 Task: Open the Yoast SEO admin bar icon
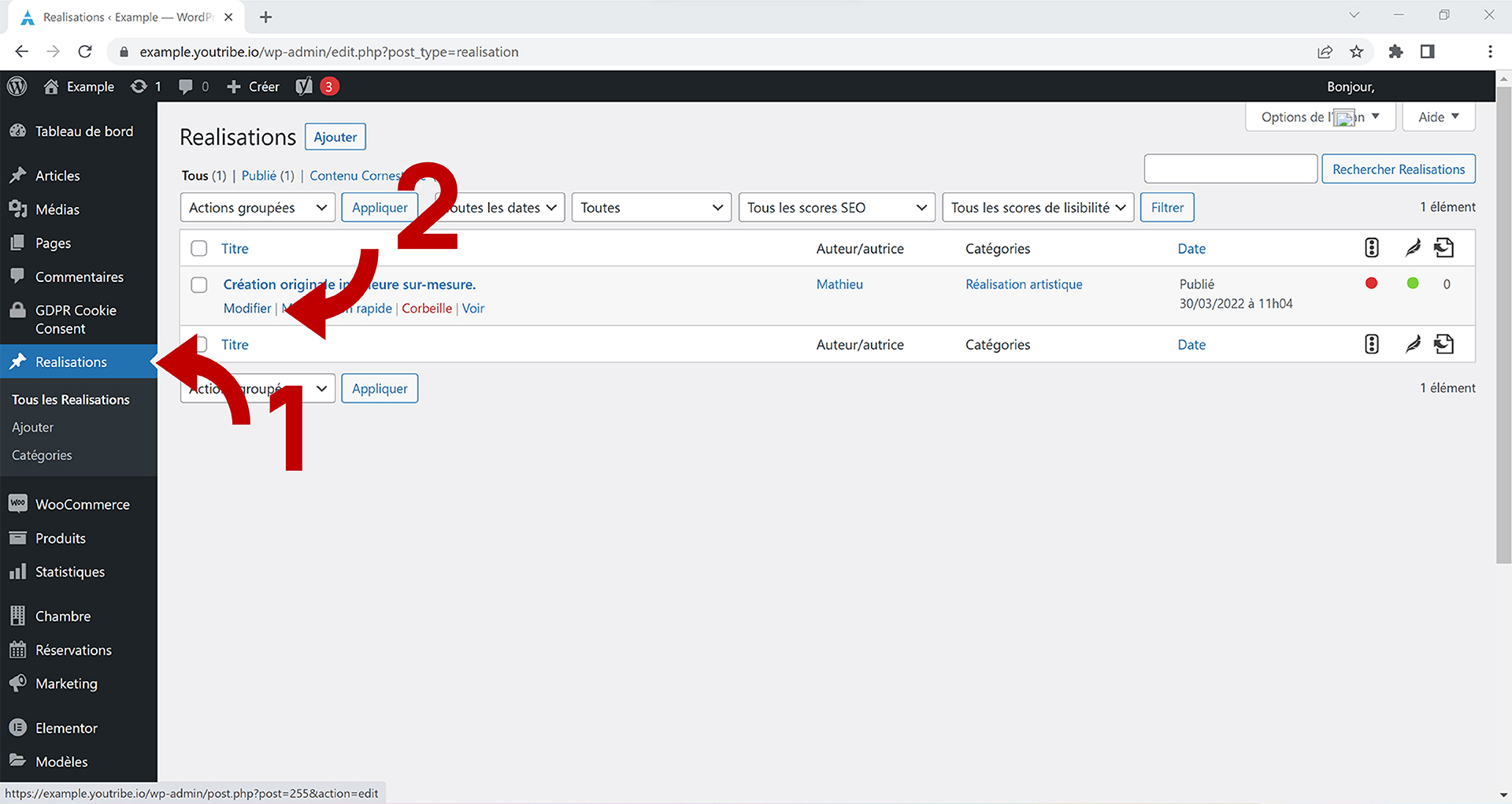[304, 87]
